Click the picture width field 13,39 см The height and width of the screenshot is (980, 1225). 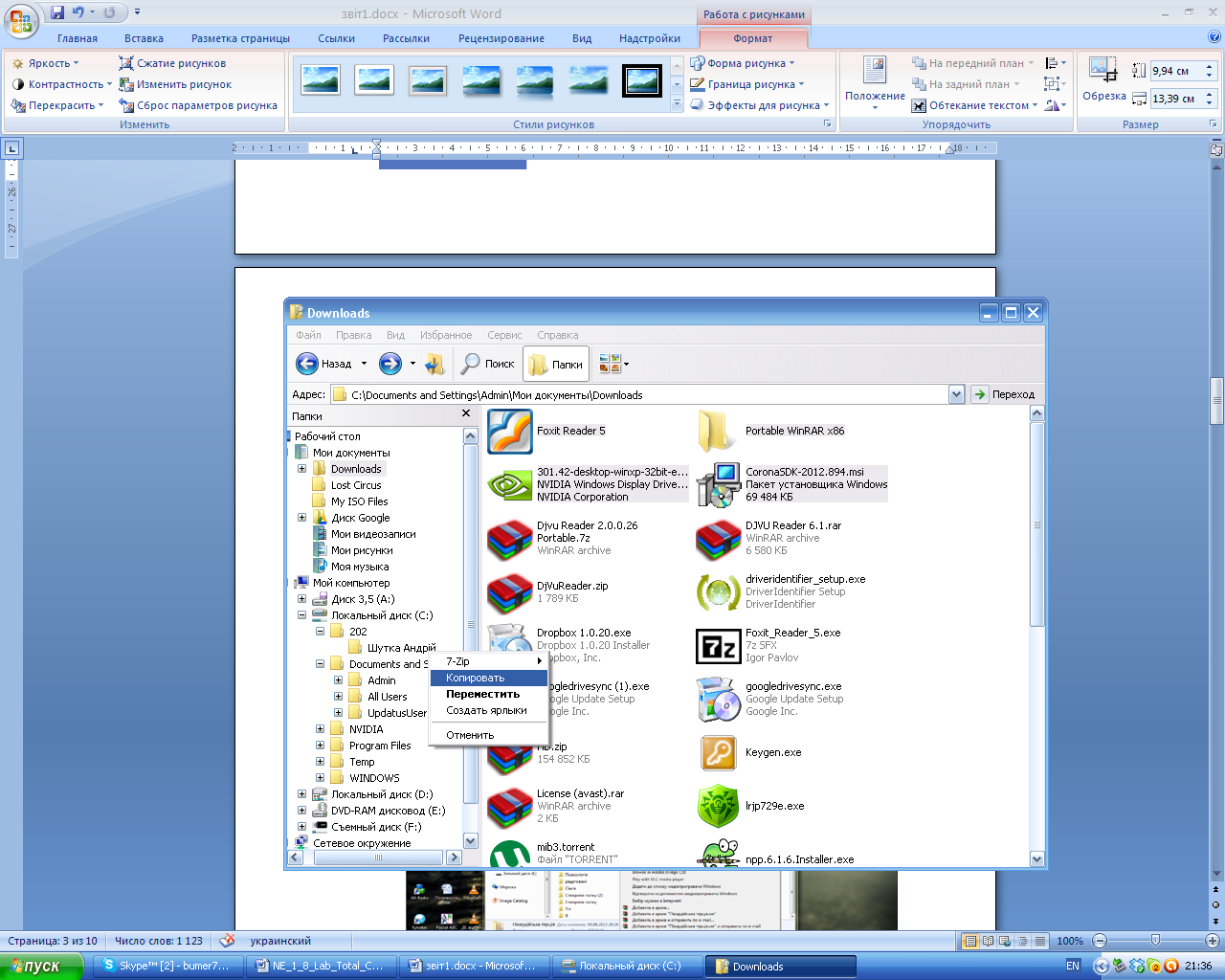point(1175,99)
